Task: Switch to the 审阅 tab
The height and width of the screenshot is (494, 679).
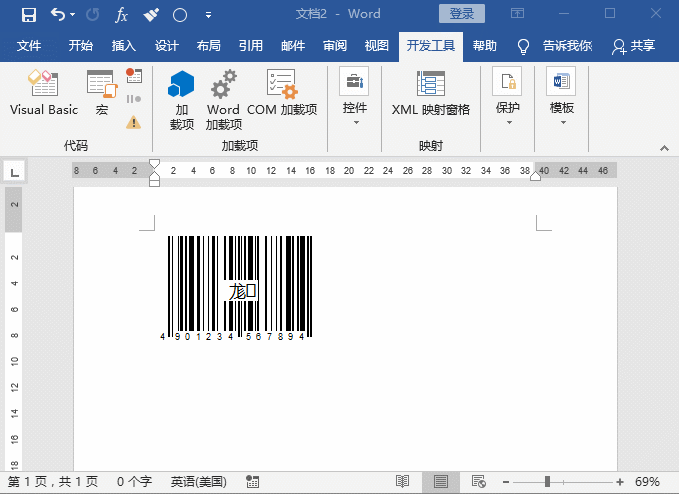Action: (335, 45)
